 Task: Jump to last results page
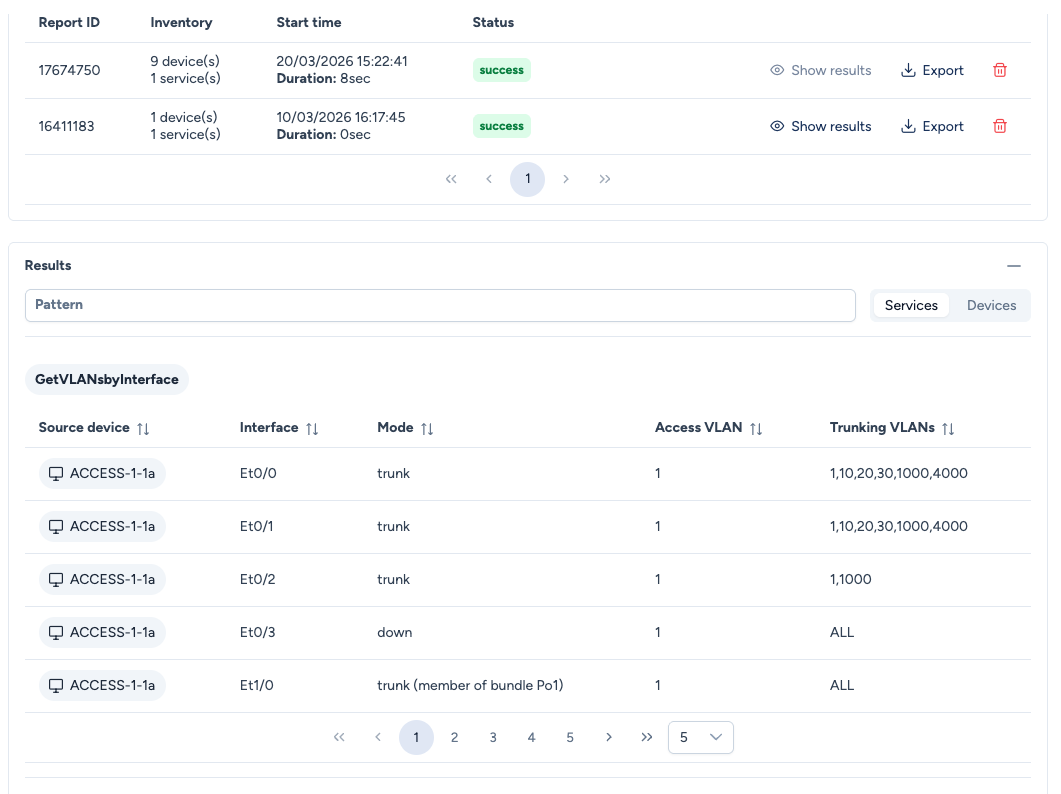[x=646, y=737]
